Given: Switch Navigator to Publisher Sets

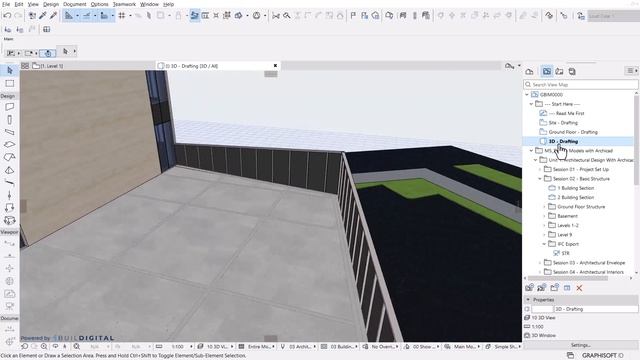Looking at the screenshot, I should click(572, 71).
